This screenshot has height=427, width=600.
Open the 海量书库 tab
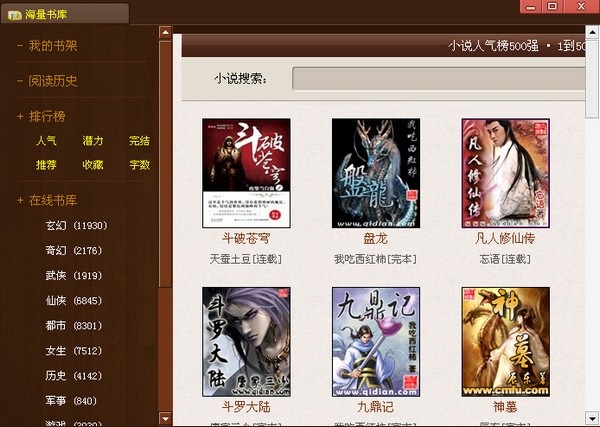64,14
